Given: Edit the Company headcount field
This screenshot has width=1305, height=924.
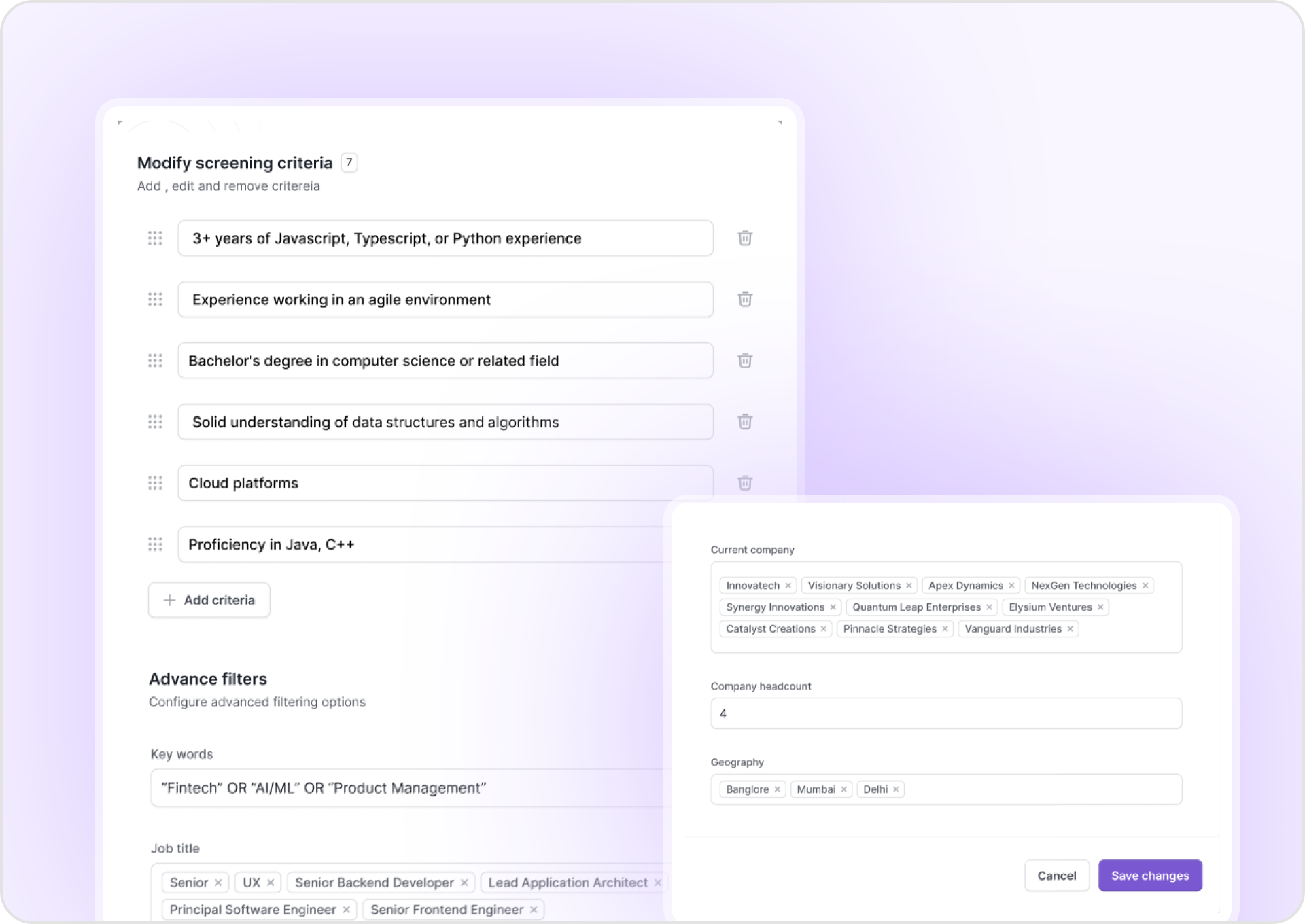Looking at the screenshot, I should pos(946,713).
